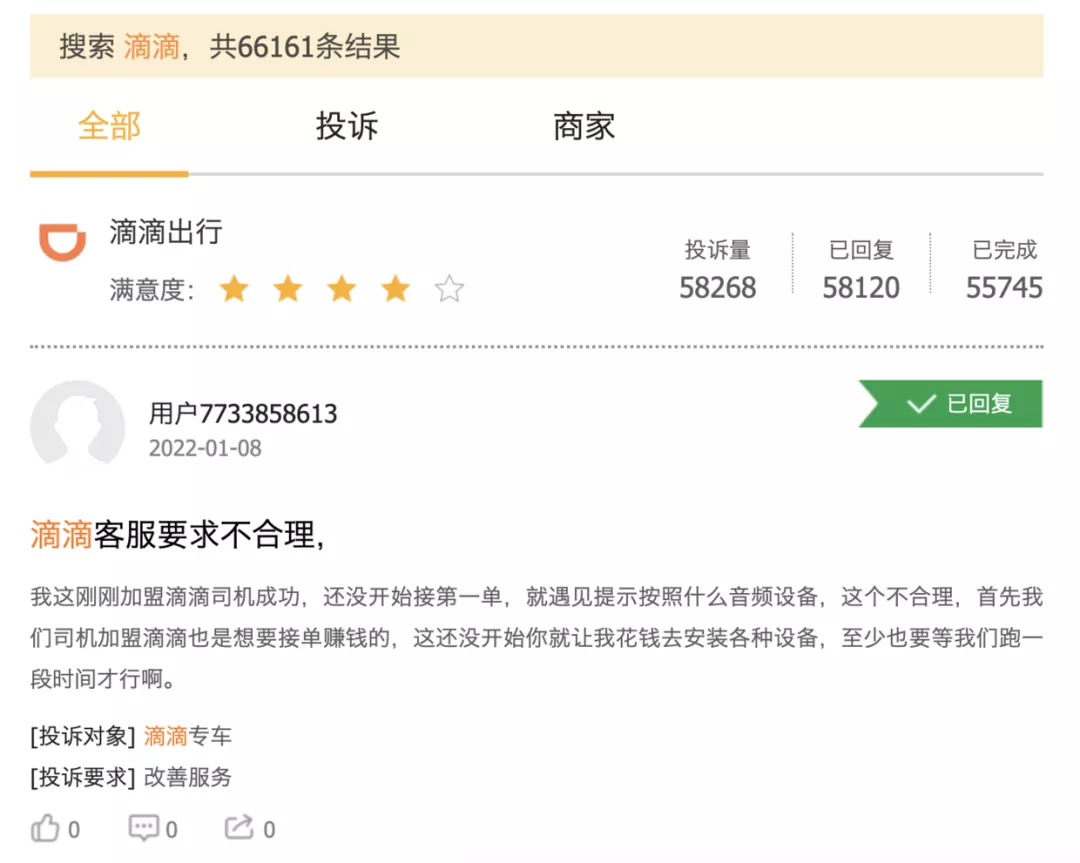Switch to the 商家 tab
Viewport: 1080px width, 863px height.
pos(584,127)
